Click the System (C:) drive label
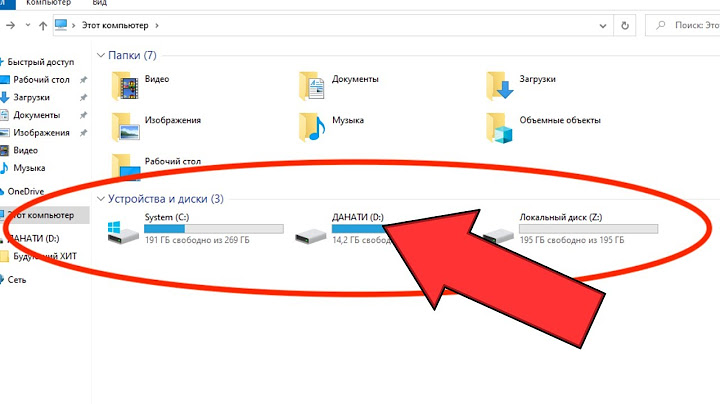The width and height of the screenshot is (720, 404). click(167, 217)
